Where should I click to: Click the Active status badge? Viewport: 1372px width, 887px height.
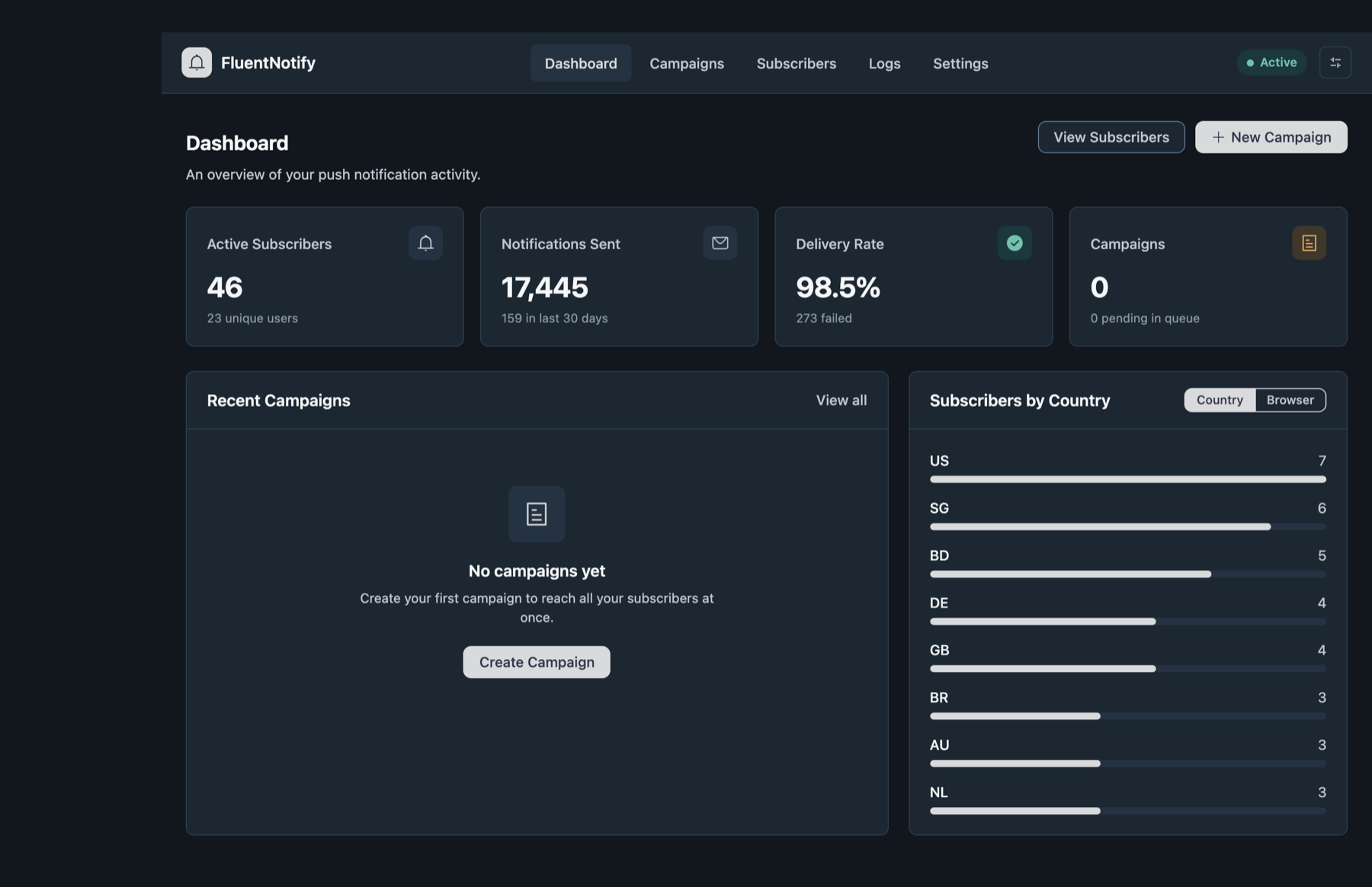1271,62
